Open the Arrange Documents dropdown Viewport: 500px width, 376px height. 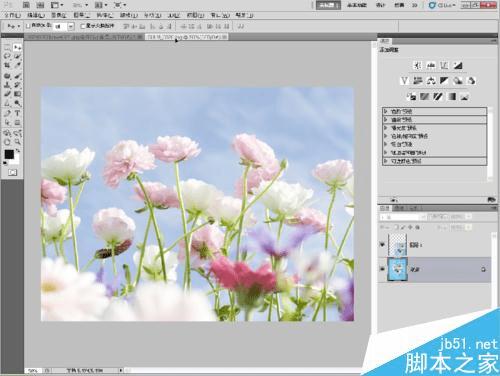click(x=101, y=5)
